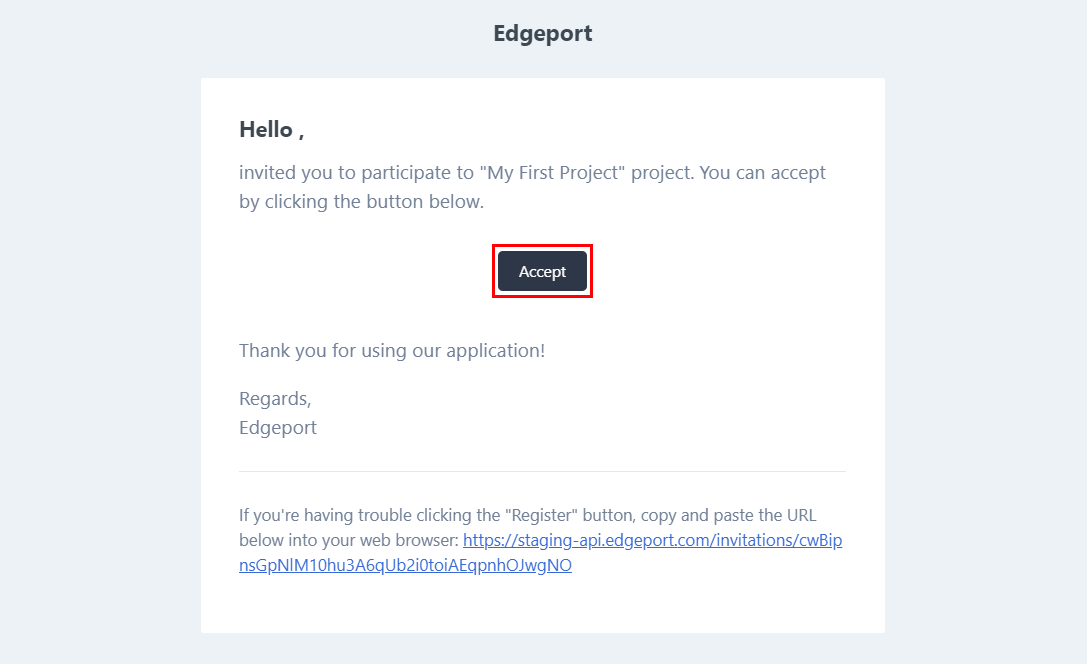Click the Edgeport signature under Regards

pos(278,427)
